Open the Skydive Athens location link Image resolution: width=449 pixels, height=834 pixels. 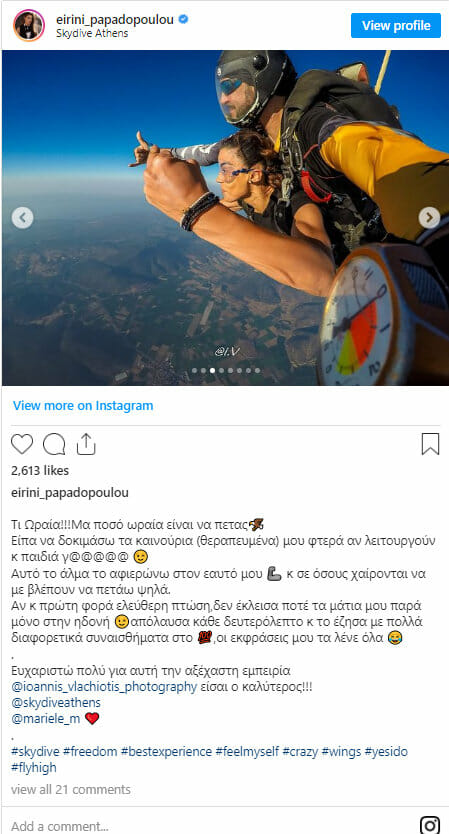[x=92, y=34]
